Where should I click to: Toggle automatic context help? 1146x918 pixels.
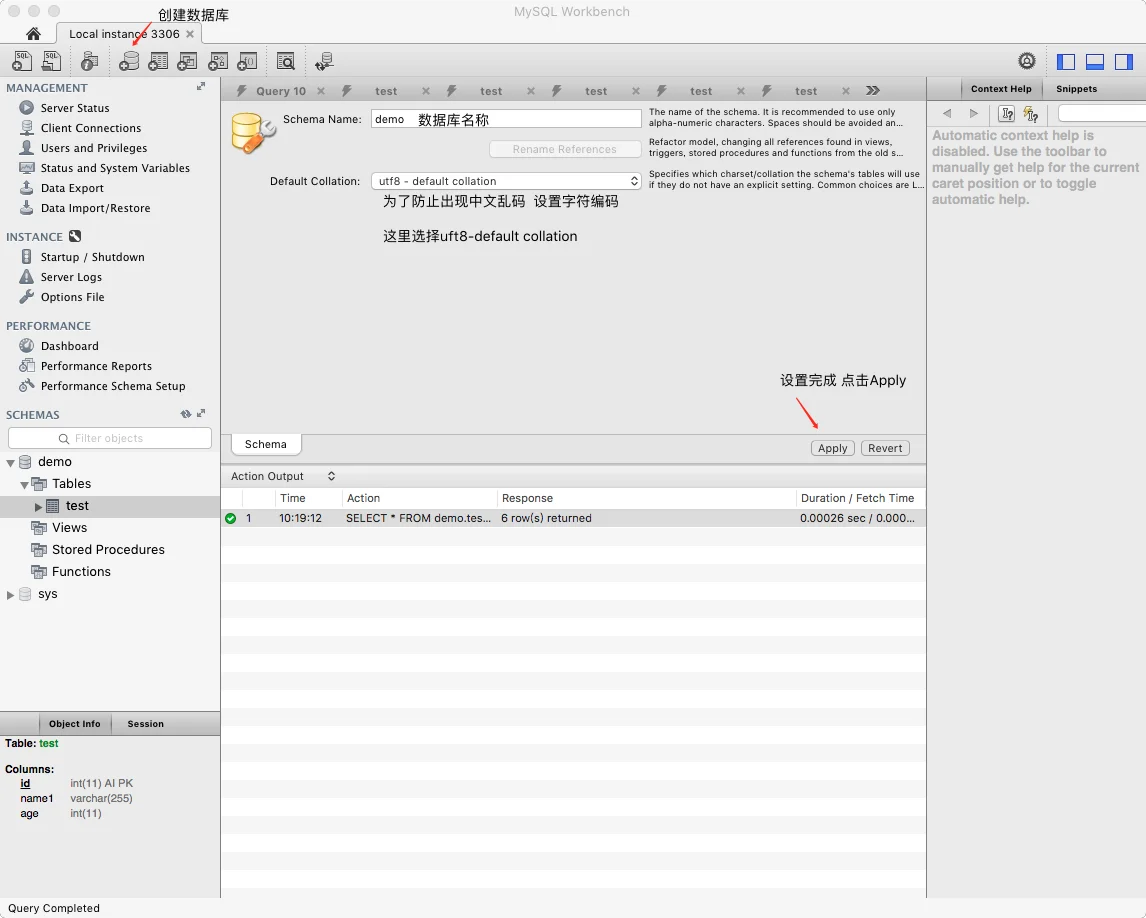[x=1031, y=113]
